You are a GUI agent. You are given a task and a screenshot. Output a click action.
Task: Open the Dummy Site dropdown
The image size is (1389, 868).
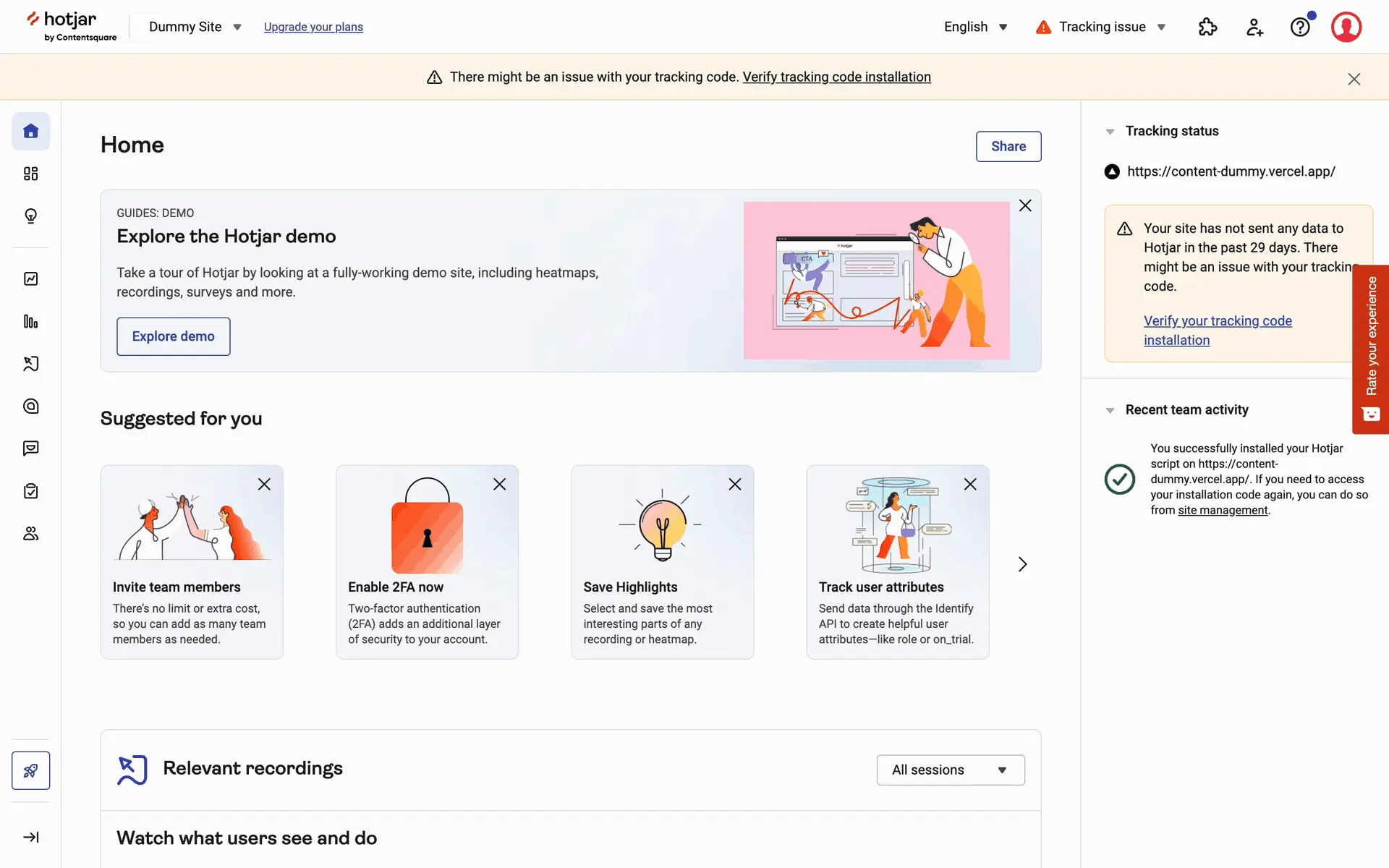(x=195, y=27)
